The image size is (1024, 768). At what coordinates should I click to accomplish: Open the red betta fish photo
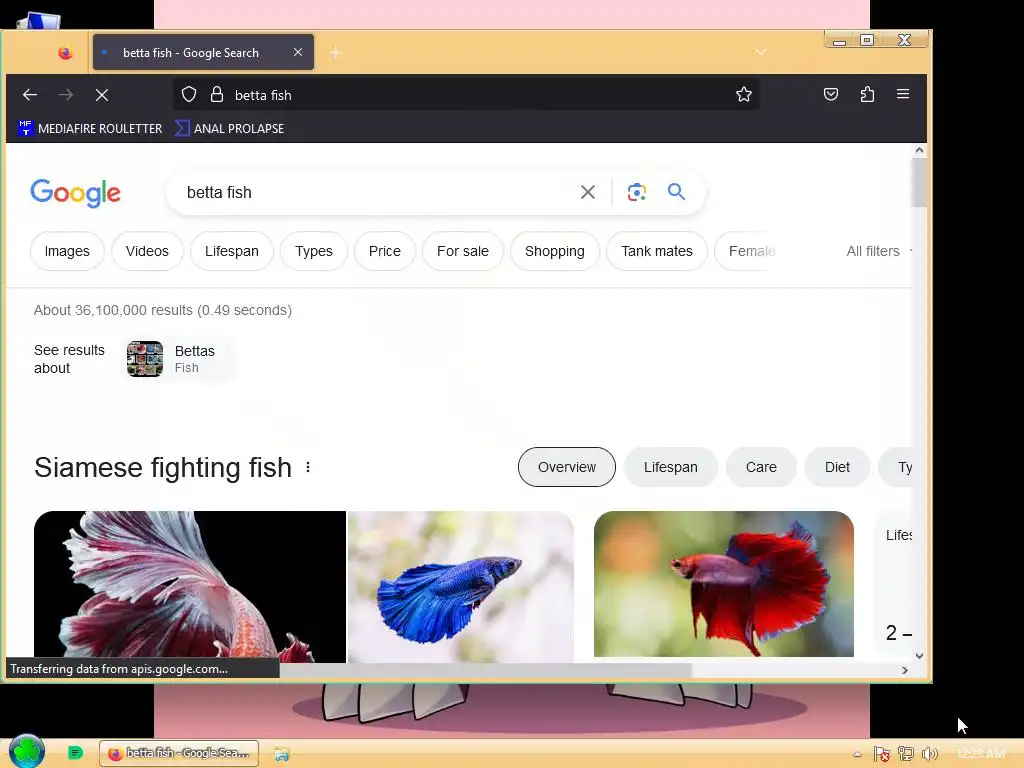click(x=724, y=584)
